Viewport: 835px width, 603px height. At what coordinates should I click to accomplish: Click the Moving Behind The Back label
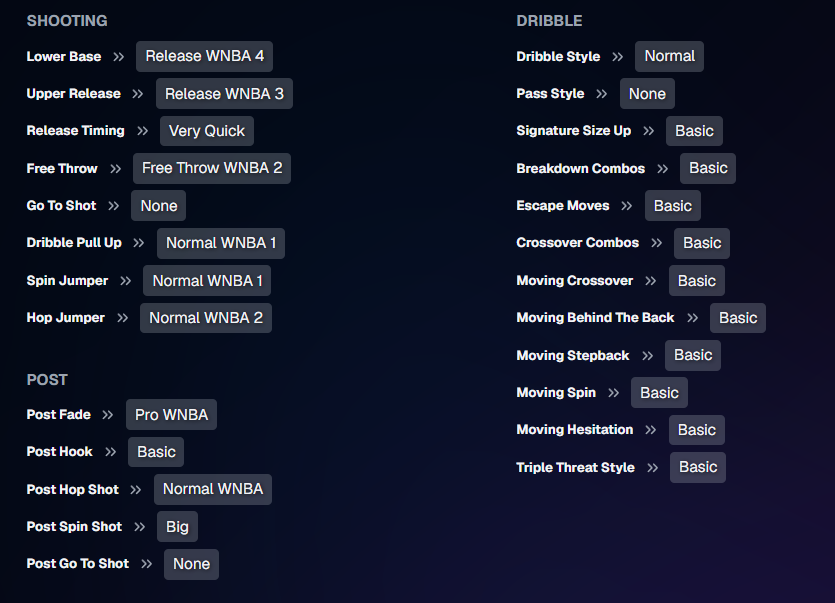[x=595, y=317]
